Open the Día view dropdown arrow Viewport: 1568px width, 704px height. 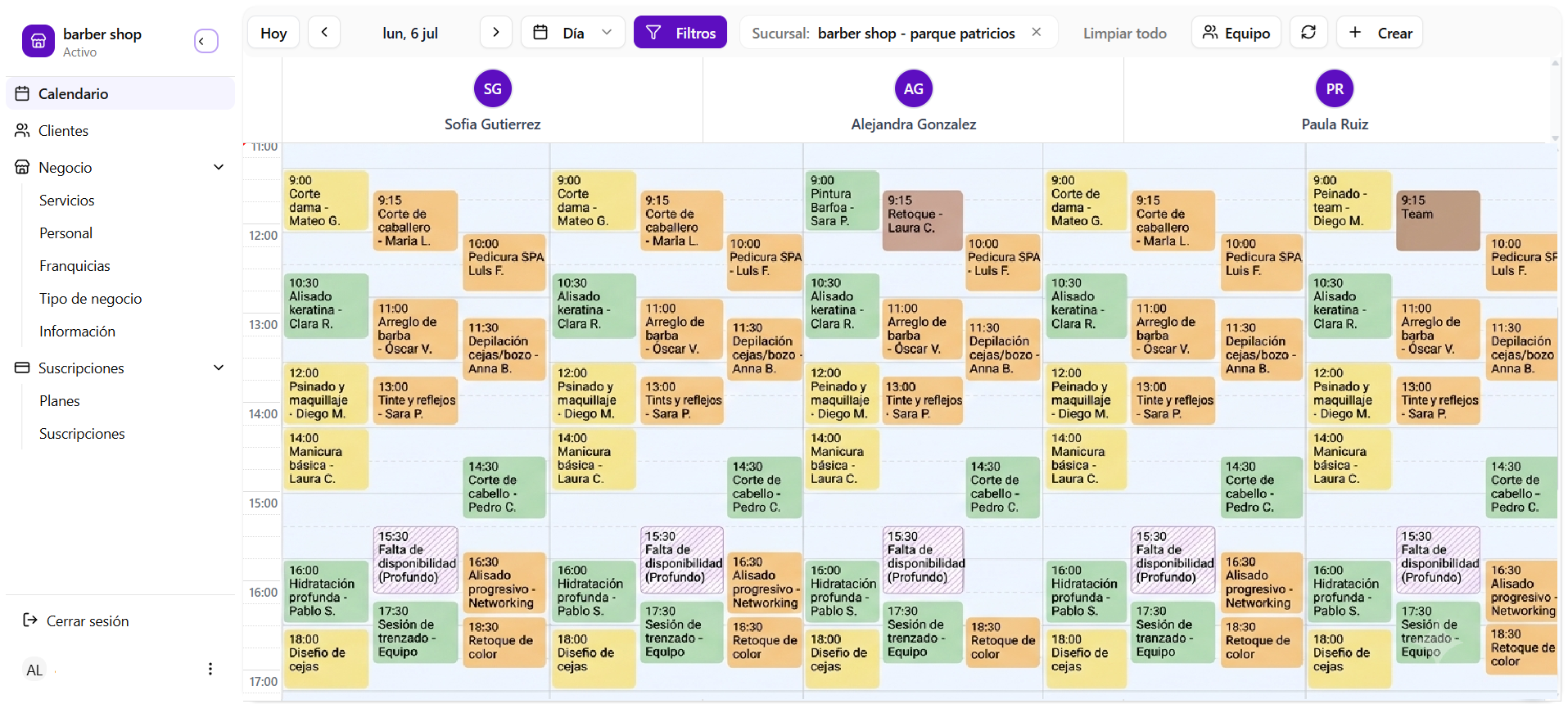[607, 32]
